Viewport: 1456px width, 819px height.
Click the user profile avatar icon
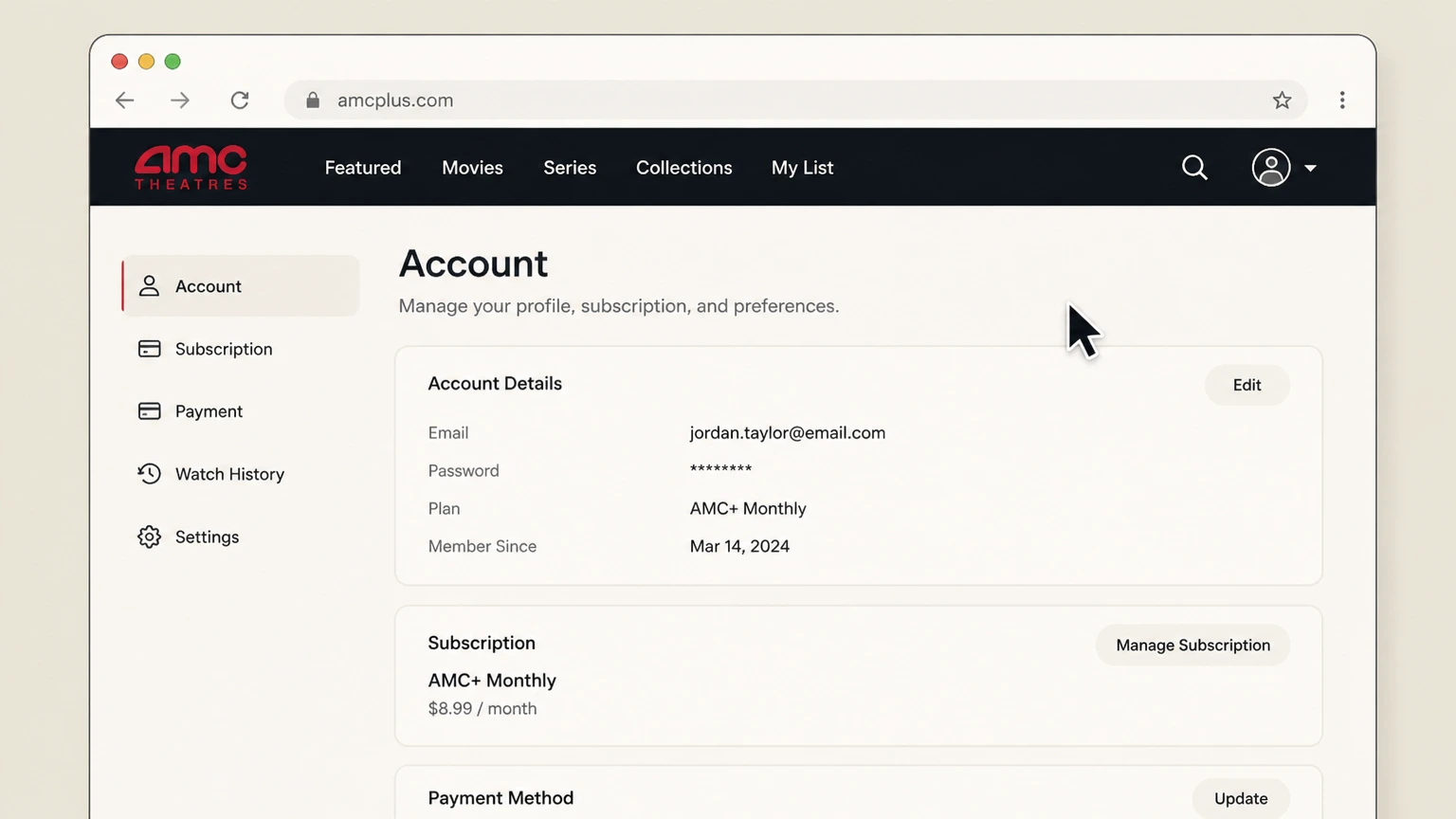pyautogui.click(x=1270, y=168)
